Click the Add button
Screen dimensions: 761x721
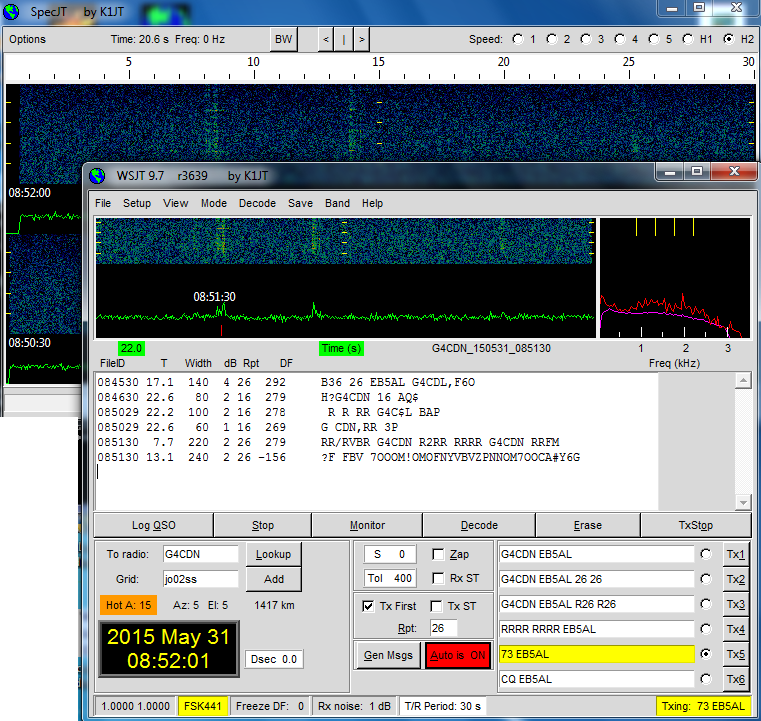pos(273,579)
